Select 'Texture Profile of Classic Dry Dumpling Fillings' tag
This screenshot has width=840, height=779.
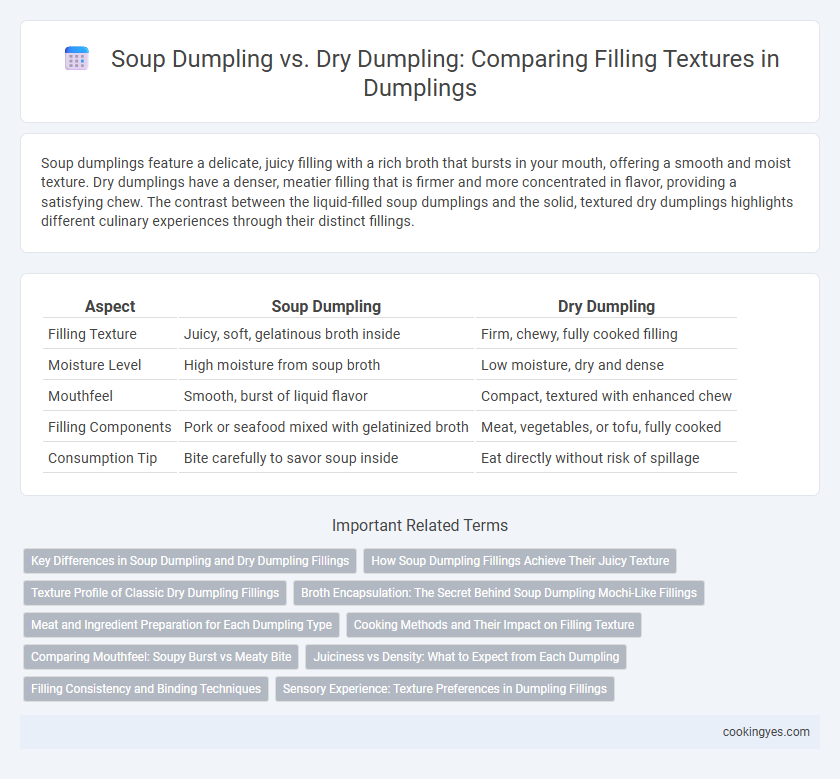click(x=155, y=593)
